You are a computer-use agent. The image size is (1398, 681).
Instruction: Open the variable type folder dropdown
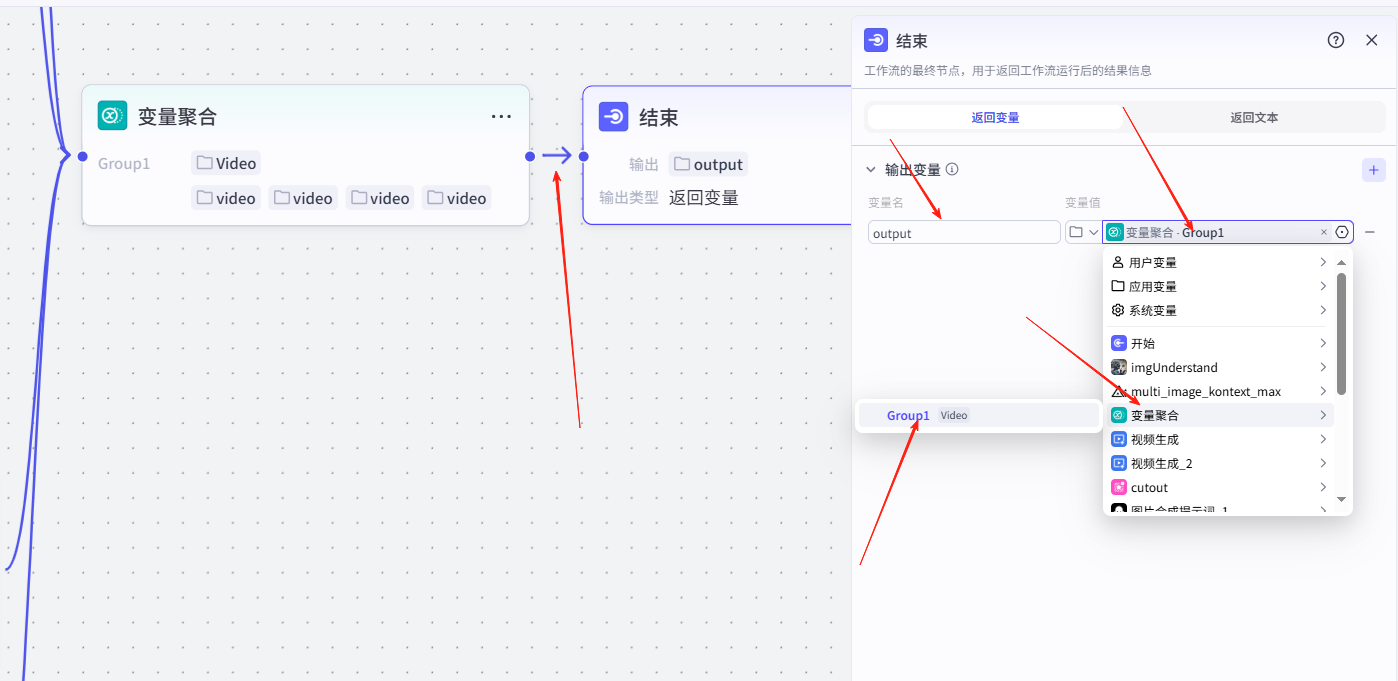tap(1083, 232)
